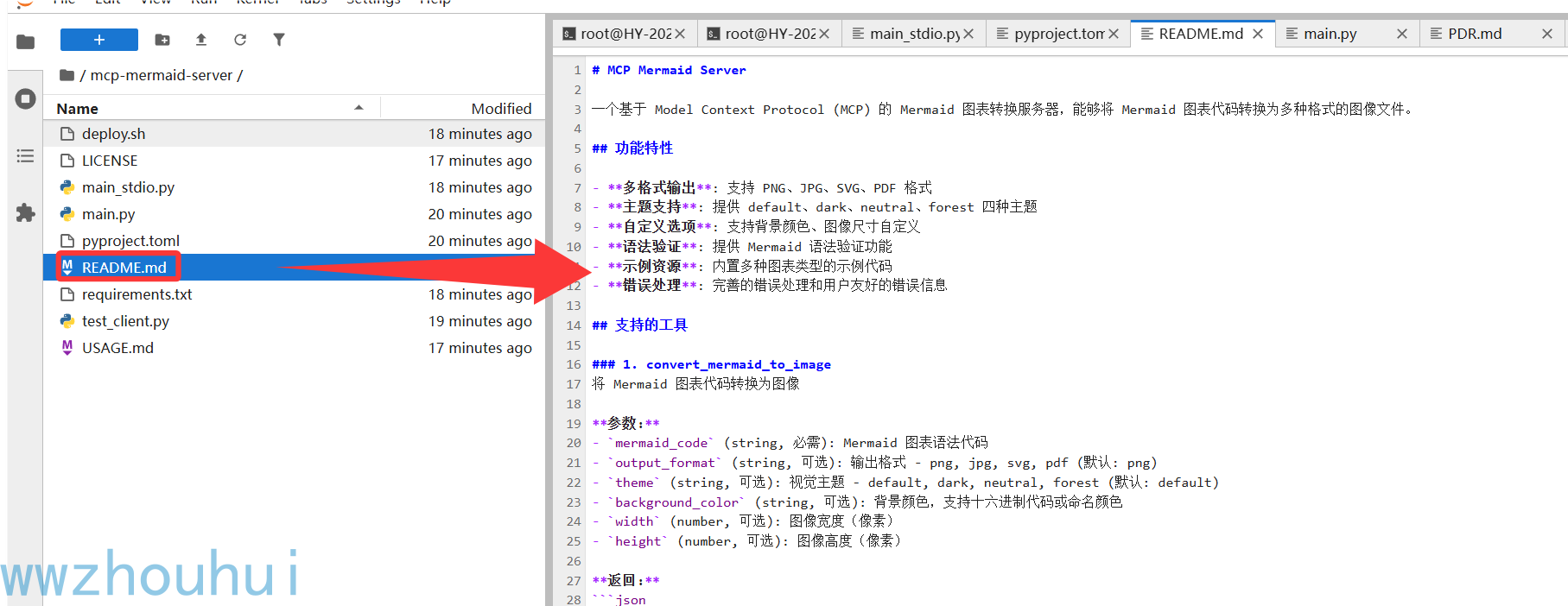
Task: Click the '19 minutes ago' cell for test_client.py
Action: pos(480,321)
